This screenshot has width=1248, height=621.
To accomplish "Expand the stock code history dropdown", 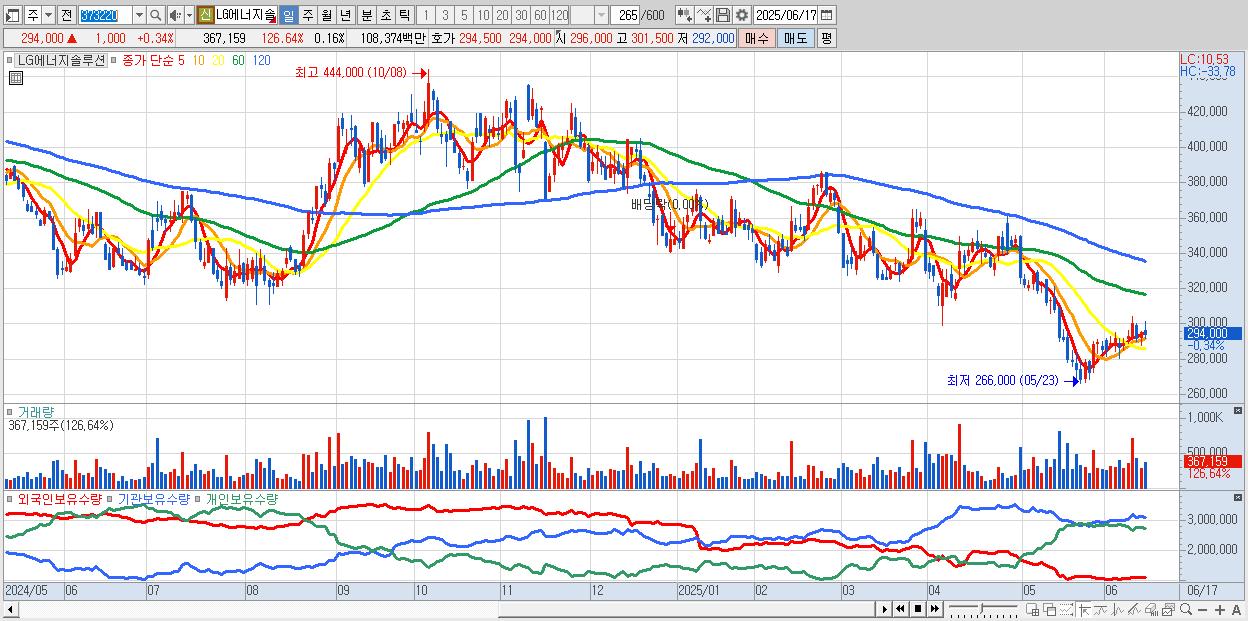I will 139,15.
